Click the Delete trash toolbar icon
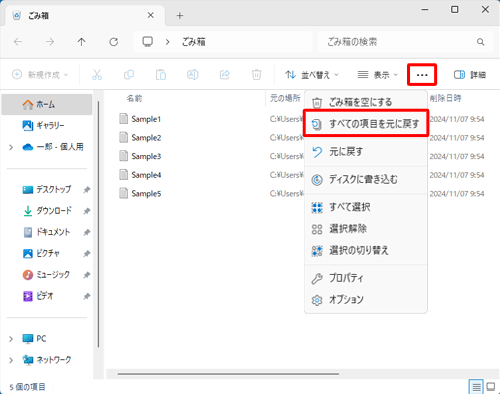 click(x=256, y=75)
